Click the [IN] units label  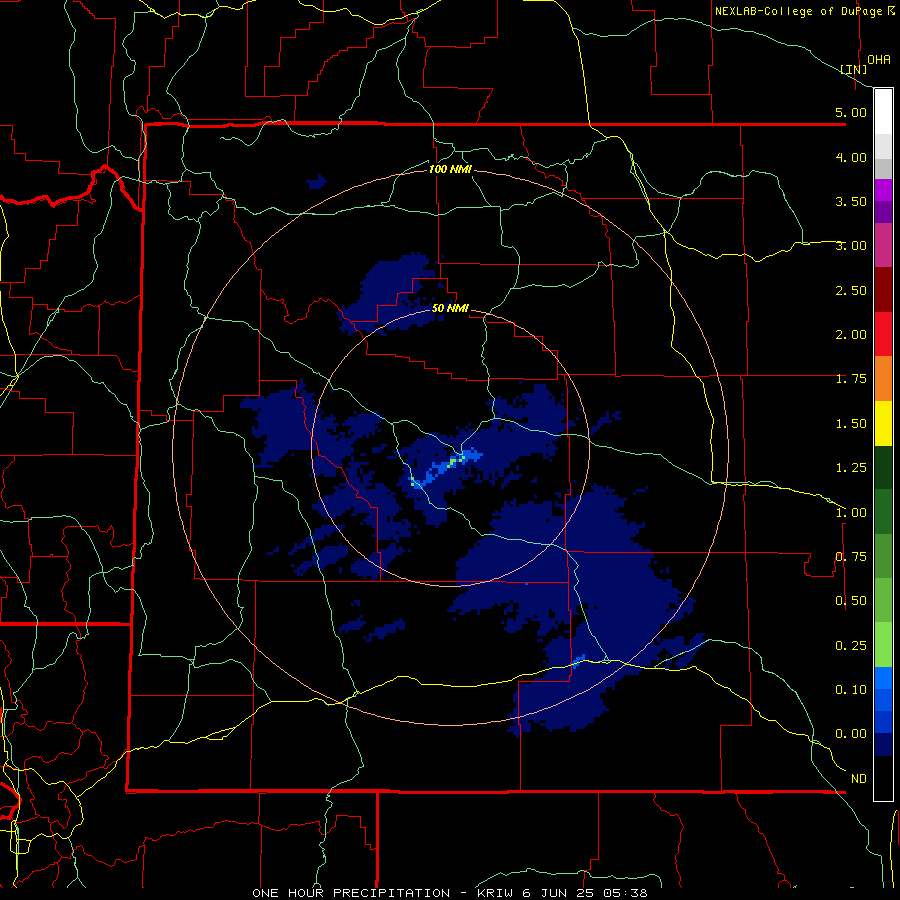(x=854, y=69)
